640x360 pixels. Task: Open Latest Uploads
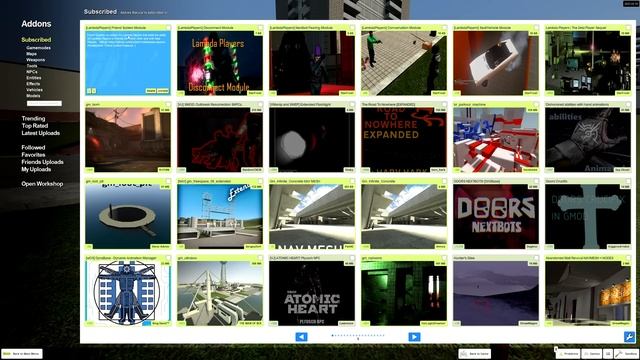[x=40, y=133]
